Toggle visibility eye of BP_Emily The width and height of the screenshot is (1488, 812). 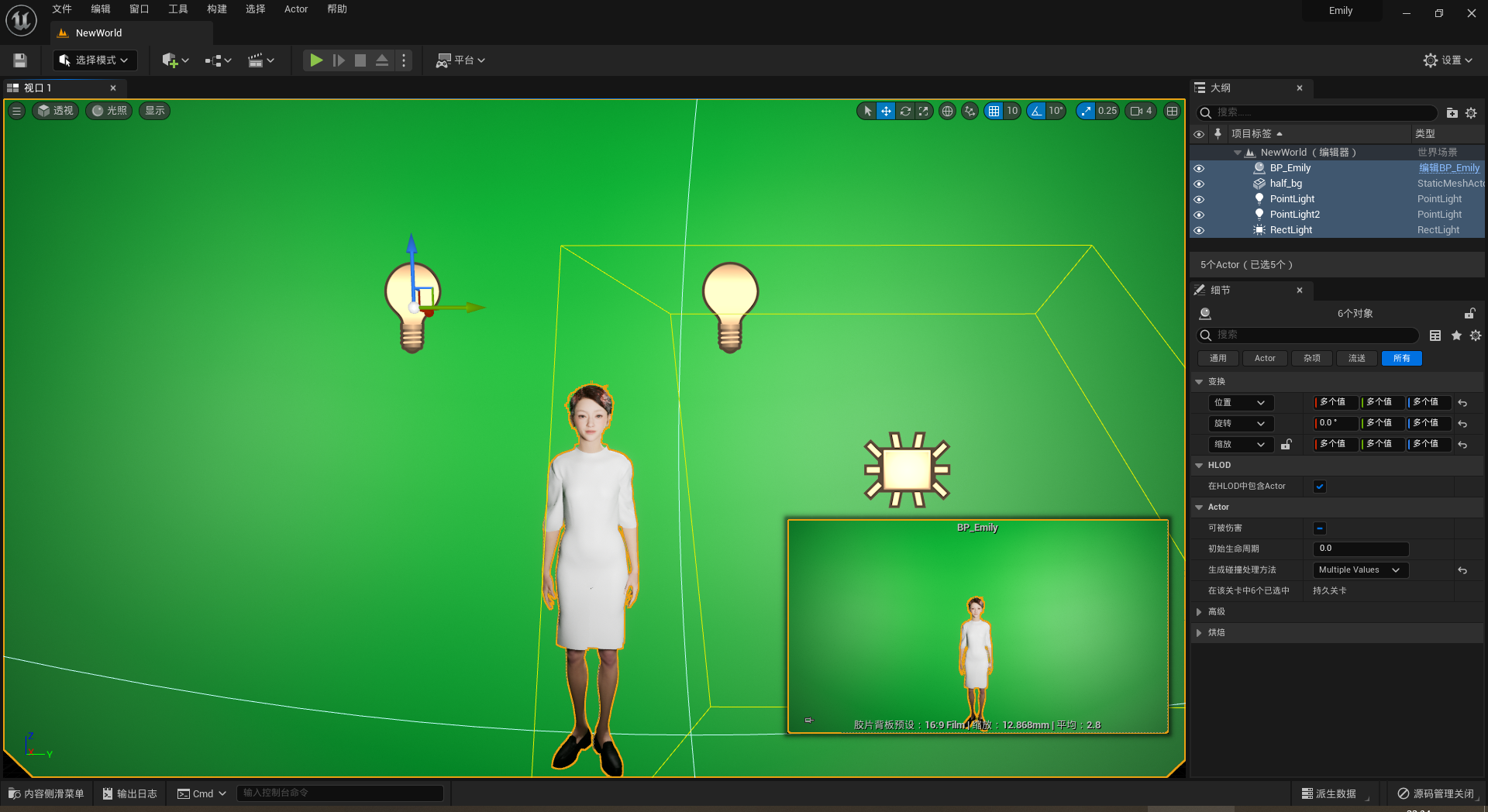pos(1199,168)
